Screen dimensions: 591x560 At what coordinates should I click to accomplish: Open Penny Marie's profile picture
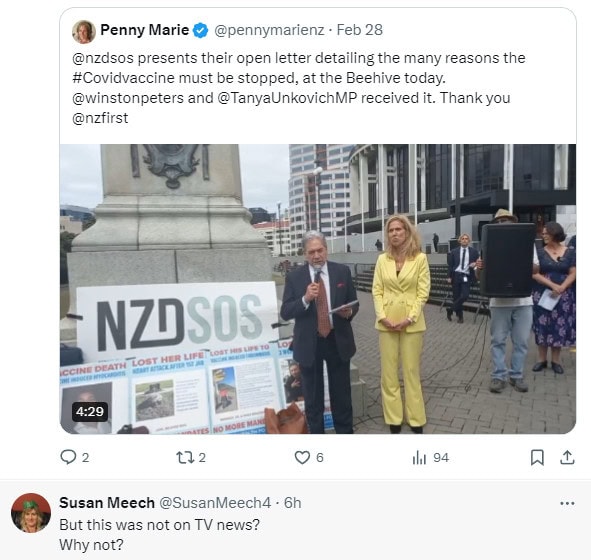(x=84, y=32)
